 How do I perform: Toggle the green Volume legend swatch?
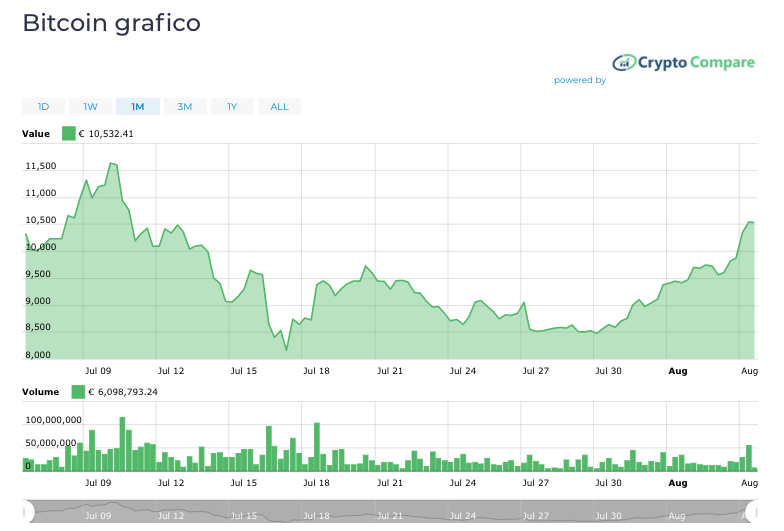78,392
